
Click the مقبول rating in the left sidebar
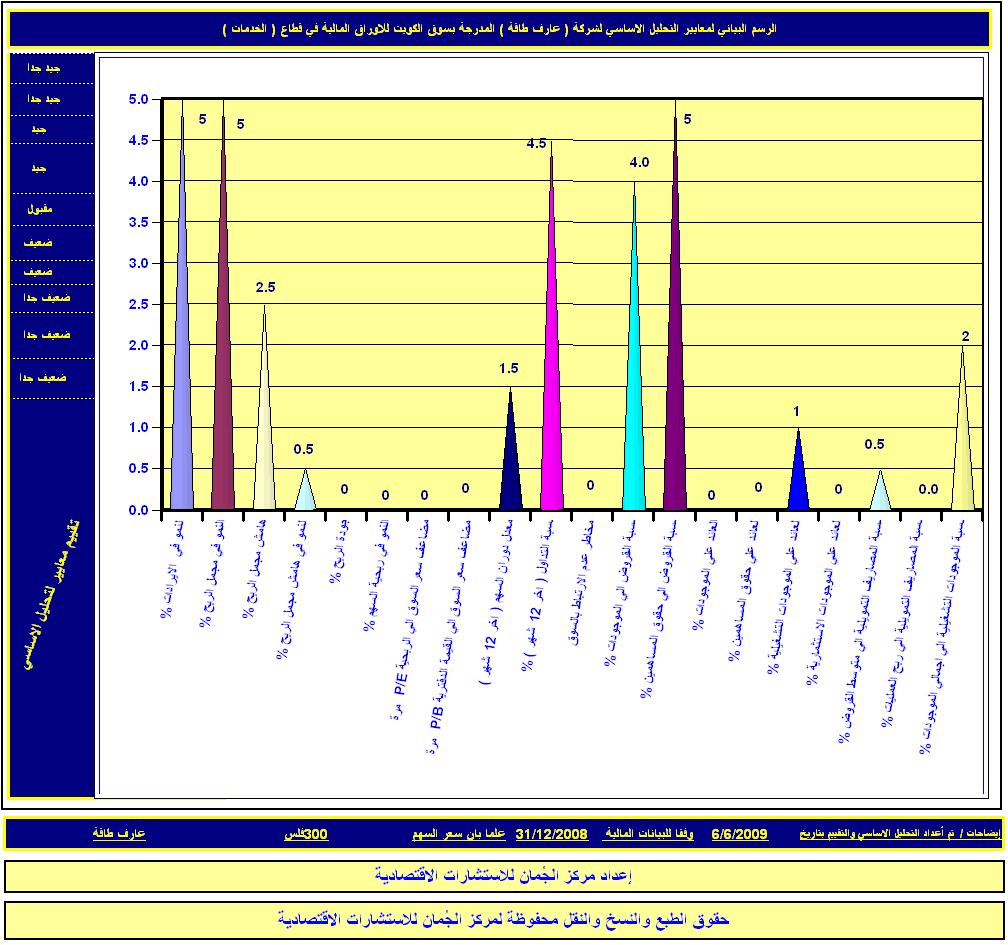(x=40, y=209)
